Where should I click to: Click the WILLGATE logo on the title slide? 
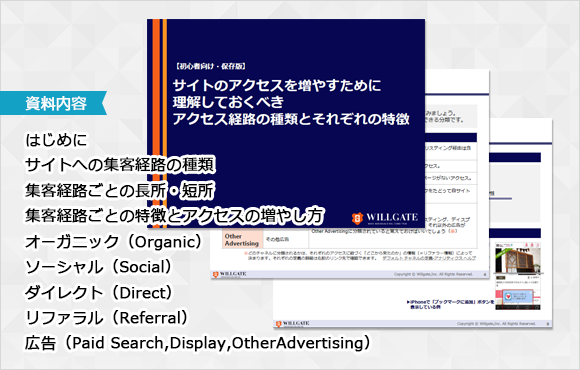coord(385,218)
